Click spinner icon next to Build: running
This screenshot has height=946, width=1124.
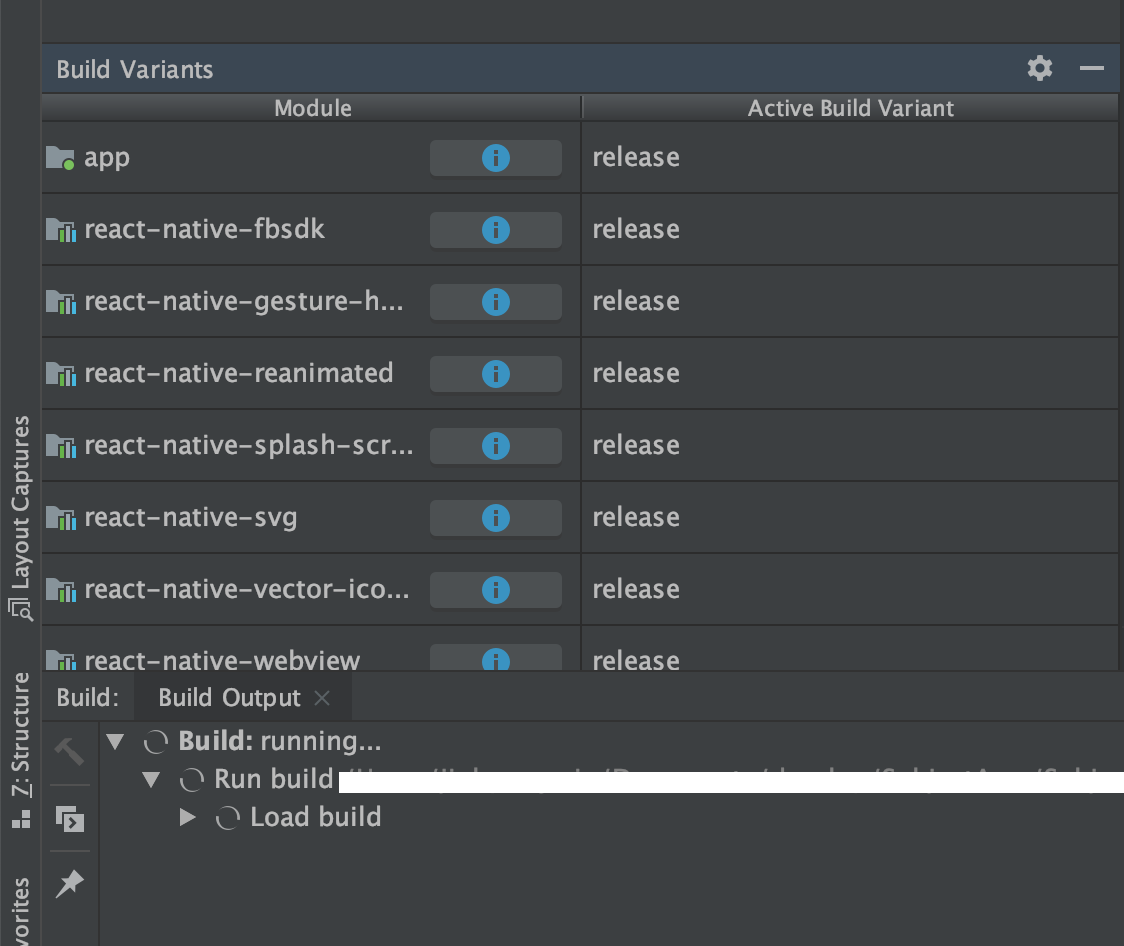(x=156, y=742)
